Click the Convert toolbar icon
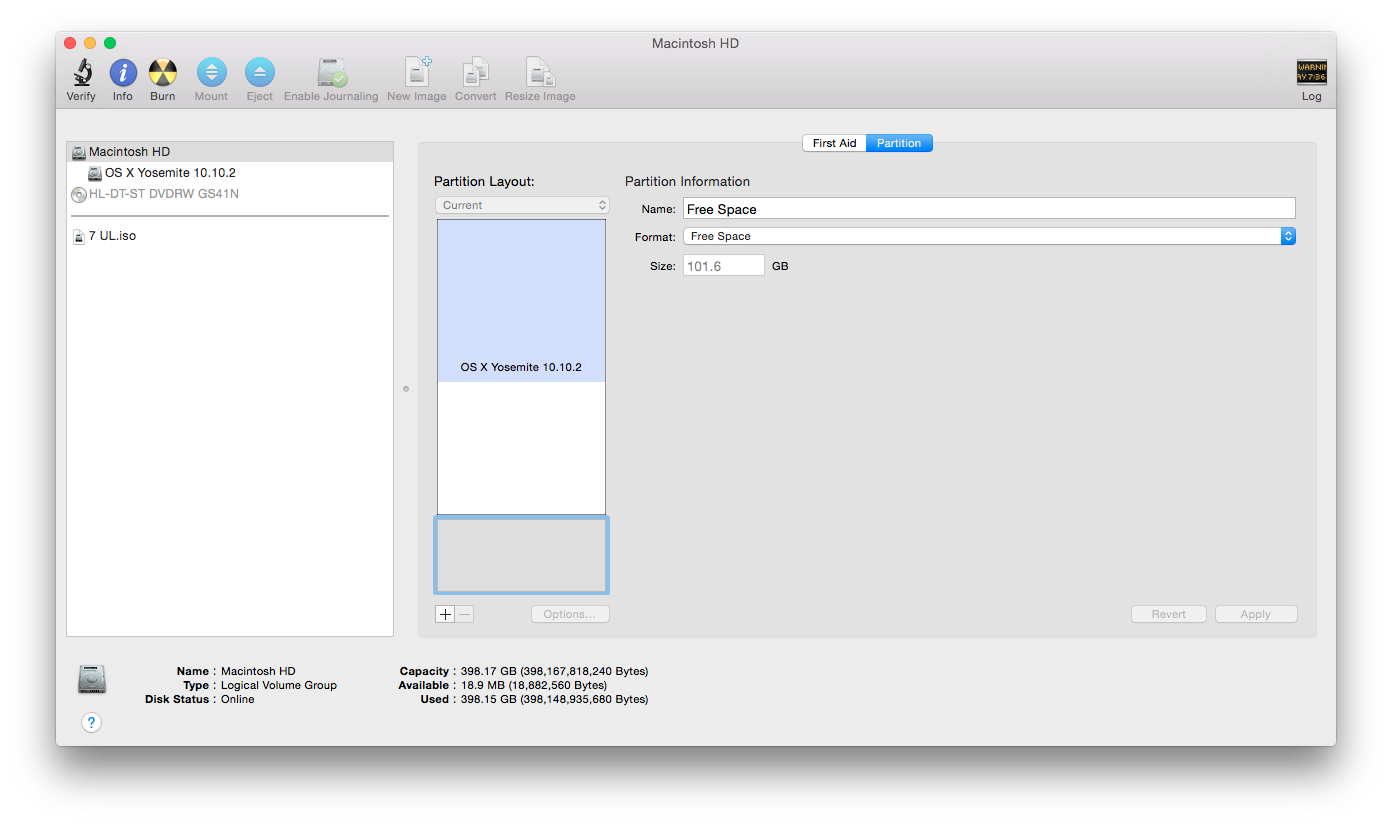This screenshot has height=826, width=1392. (x=476, y=72)
